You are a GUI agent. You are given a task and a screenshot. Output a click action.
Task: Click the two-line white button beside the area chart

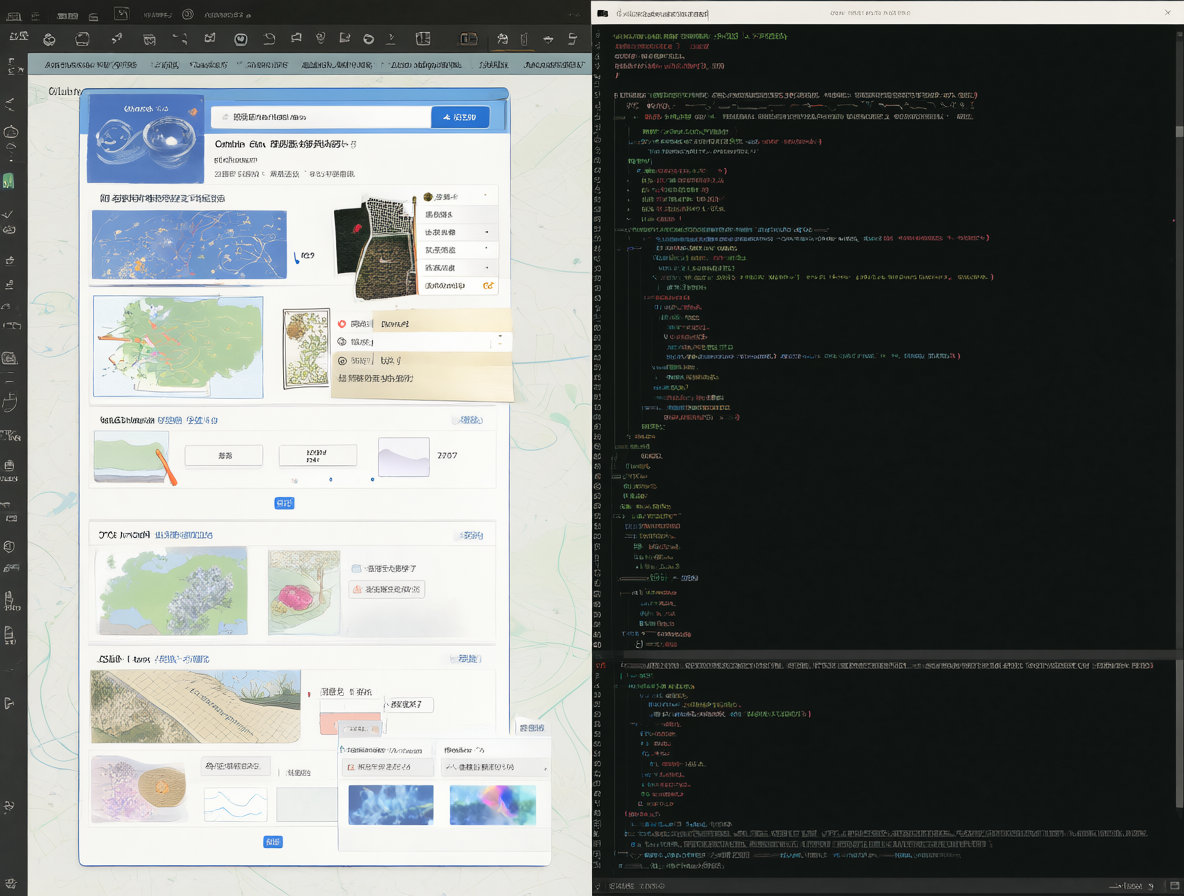coord(318,455)
